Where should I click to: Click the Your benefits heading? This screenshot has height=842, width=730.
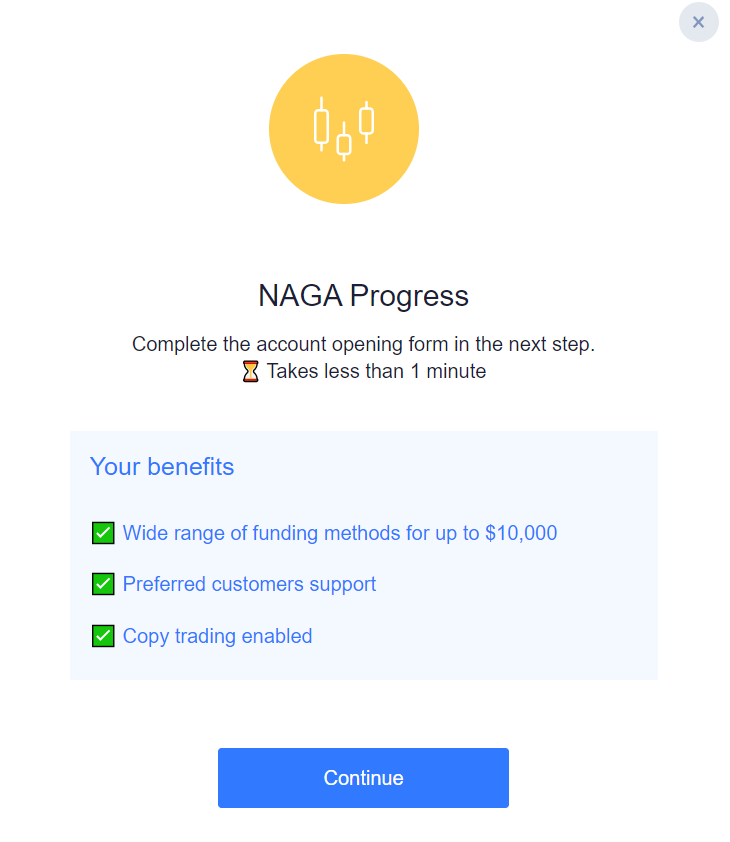[162, 466]
